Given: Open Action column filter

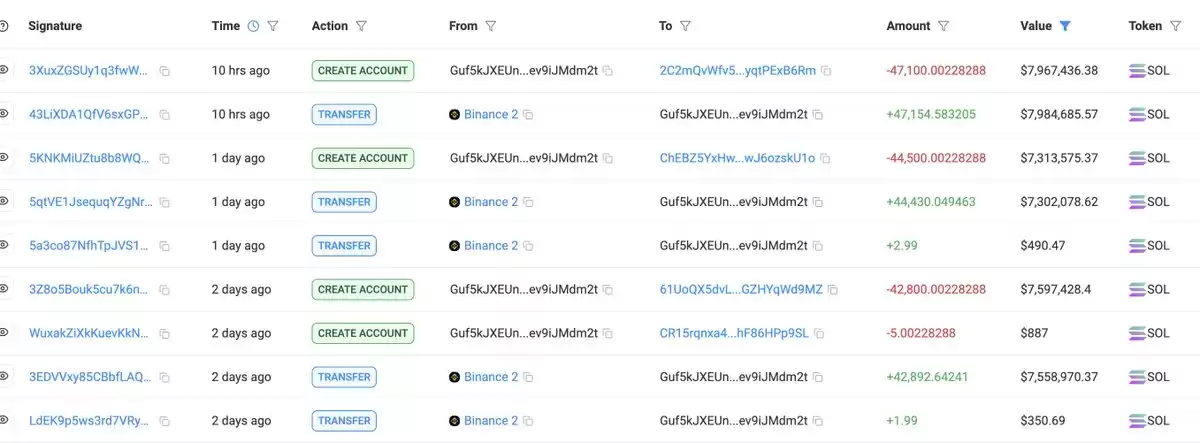Looking at the screenshot, I should tap(361, 26).
